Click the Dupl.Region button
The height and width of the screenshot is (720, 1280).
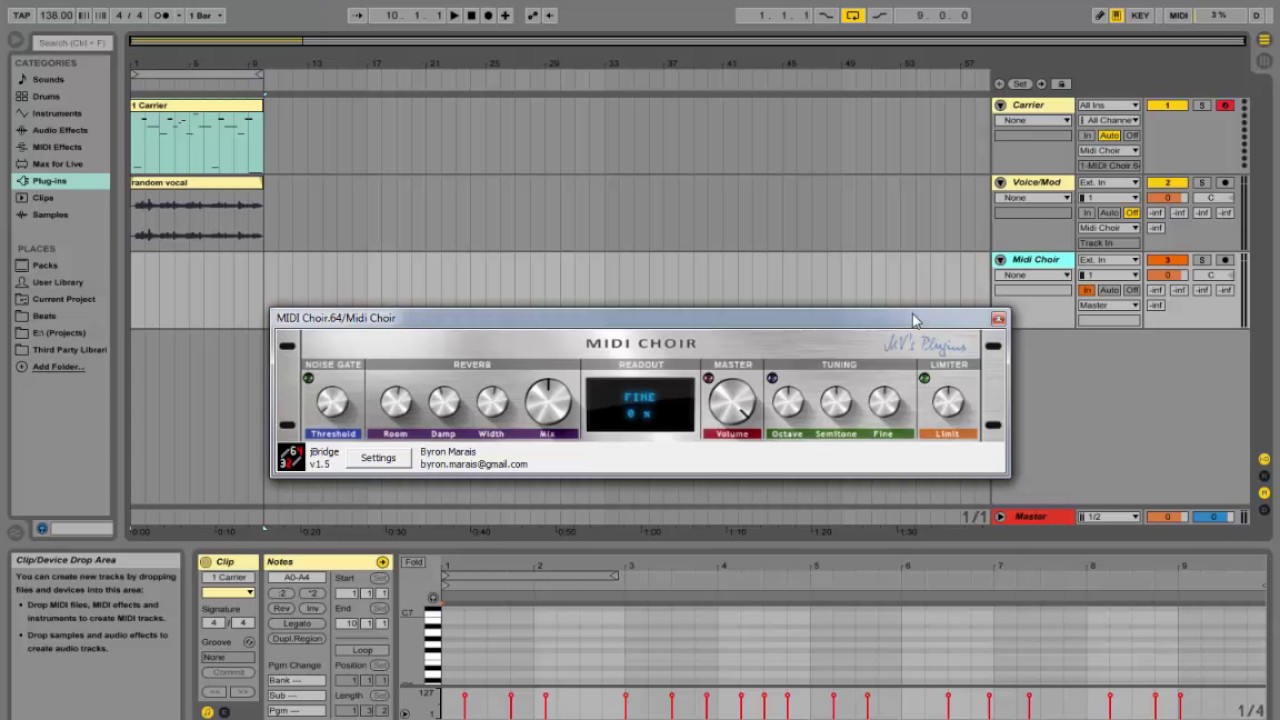(297, 638)
